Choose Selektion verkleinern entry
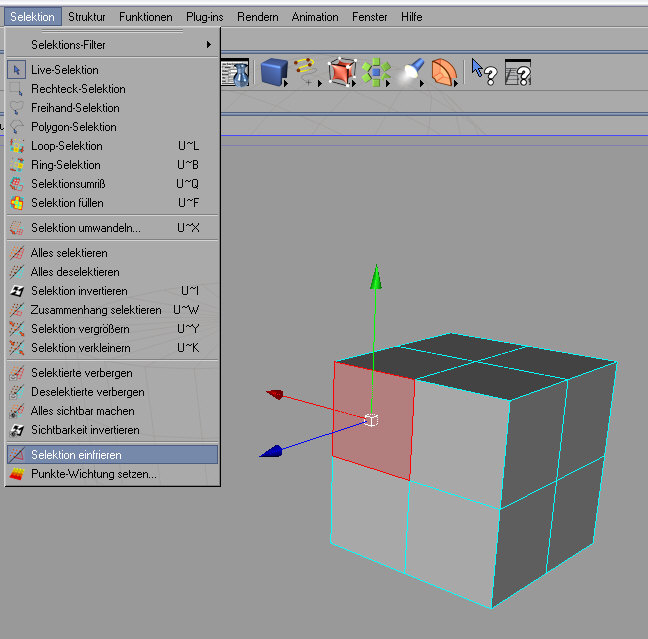The width and height of the screenshot is (648, 639). point(112,348)
